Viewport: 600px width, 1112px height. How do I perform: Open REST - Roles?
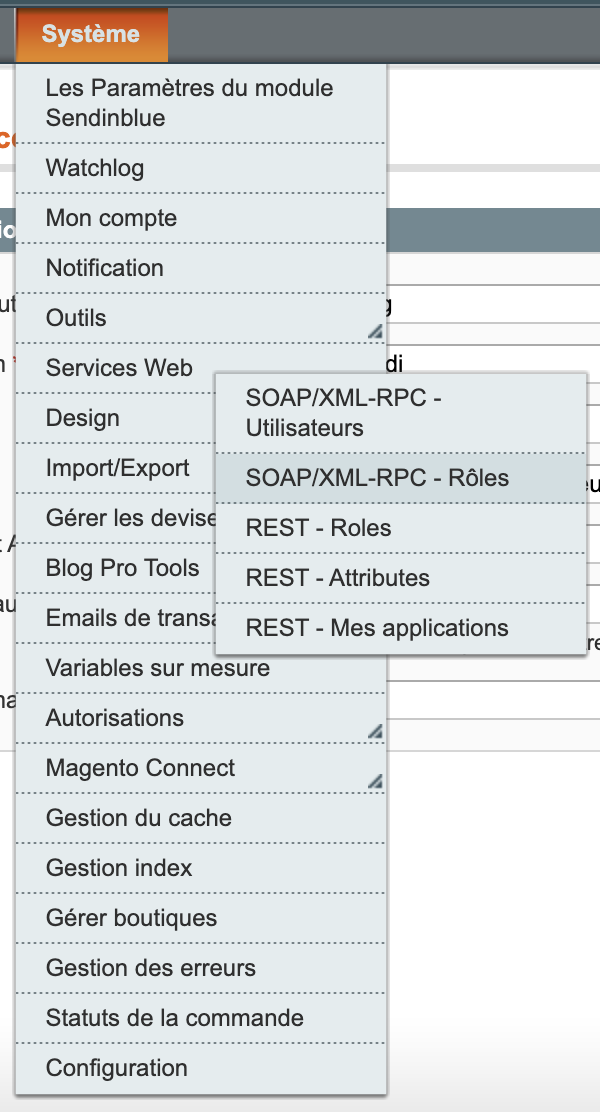(315, 528)
